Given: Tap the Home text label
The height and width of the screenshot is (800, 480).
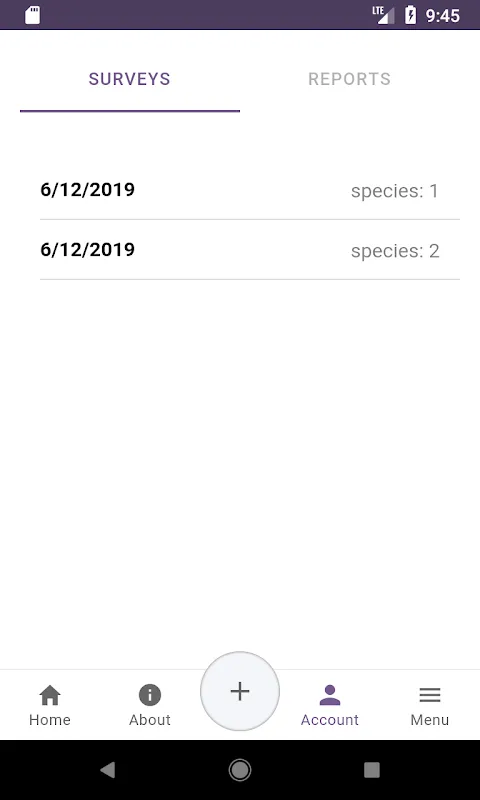Looking at the screenshot, I should [x=50, y=720].
